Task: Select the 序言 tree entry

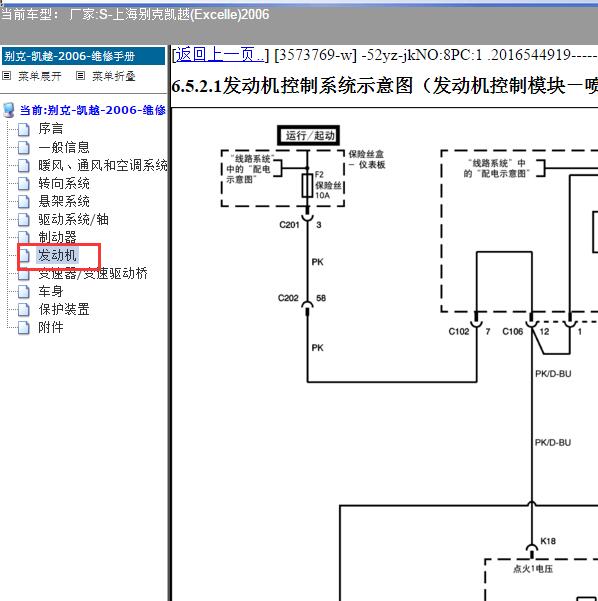Action: click(x=51, y=128)
